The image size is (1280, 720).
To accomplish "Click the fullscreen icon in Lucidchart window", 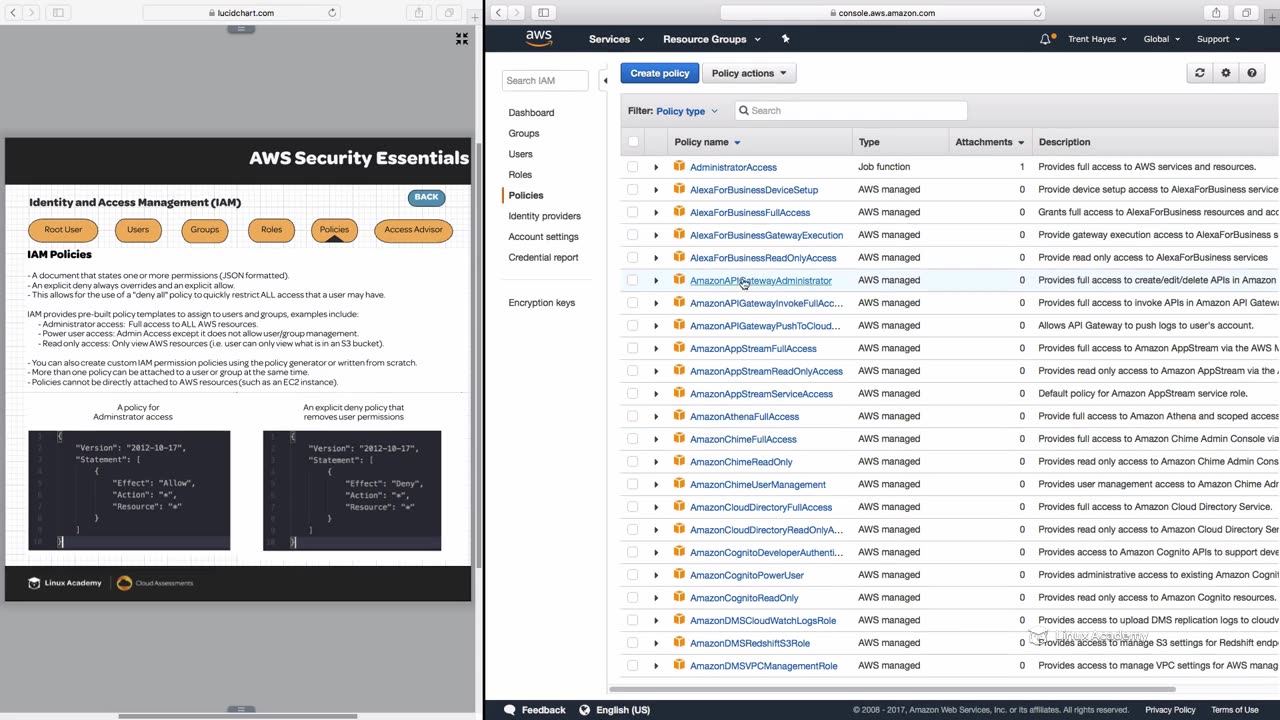I will tap(462, 38).
